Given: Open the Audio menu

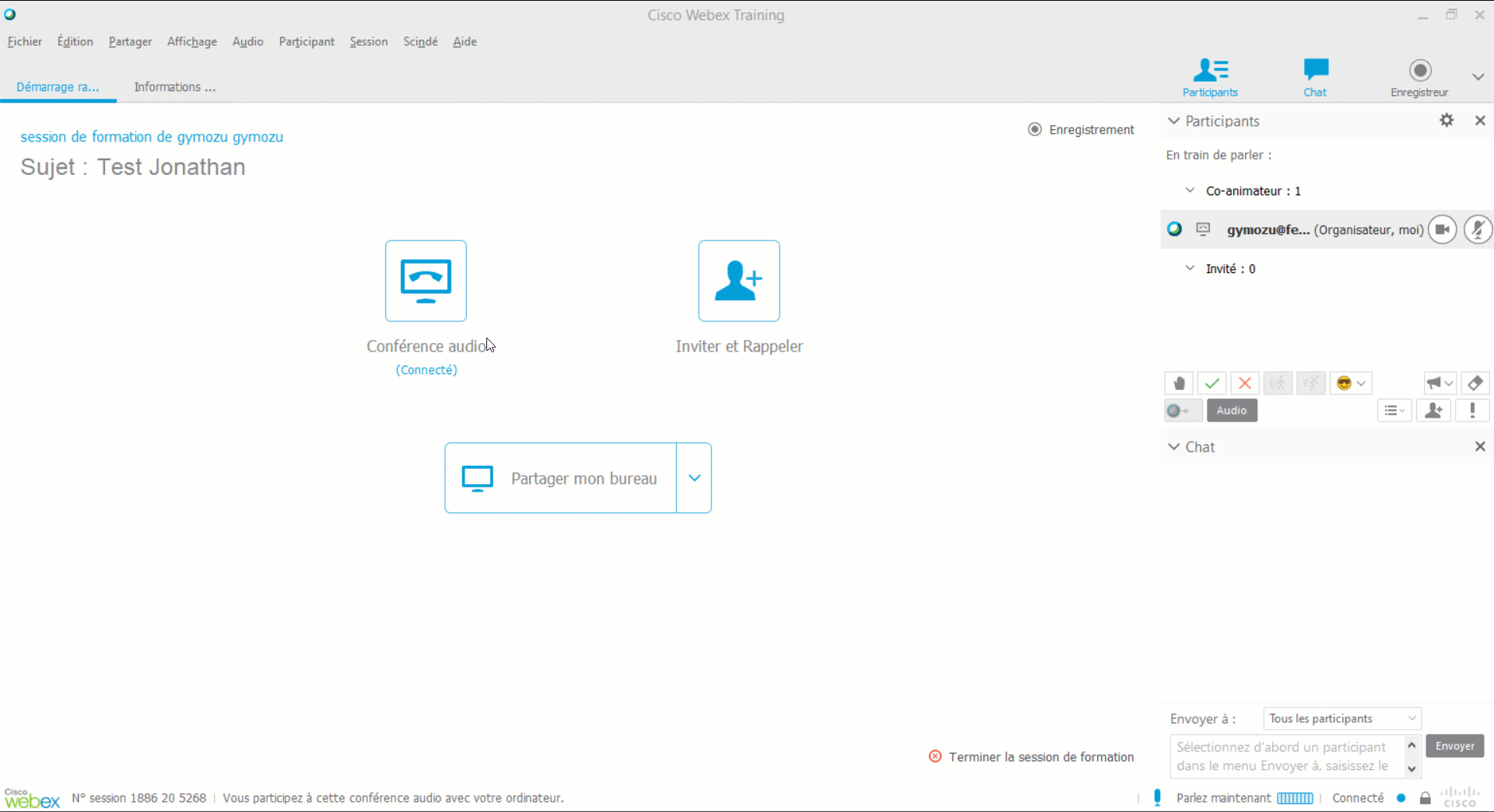Looking at the screenshot, I should tap(247, 41).
